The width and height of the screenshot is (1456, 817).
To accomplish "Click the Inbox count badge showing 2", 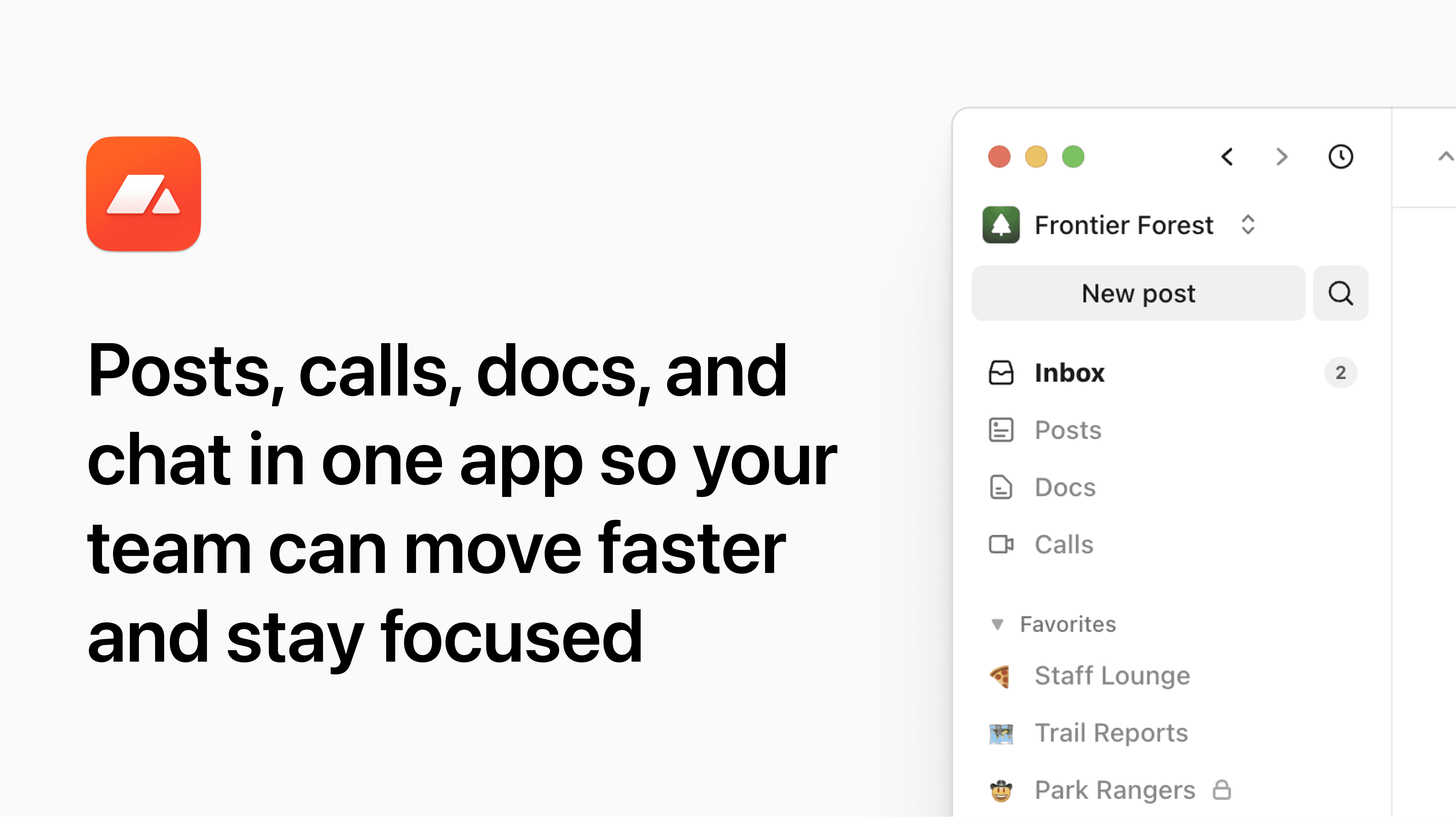I will (1341, 372).
